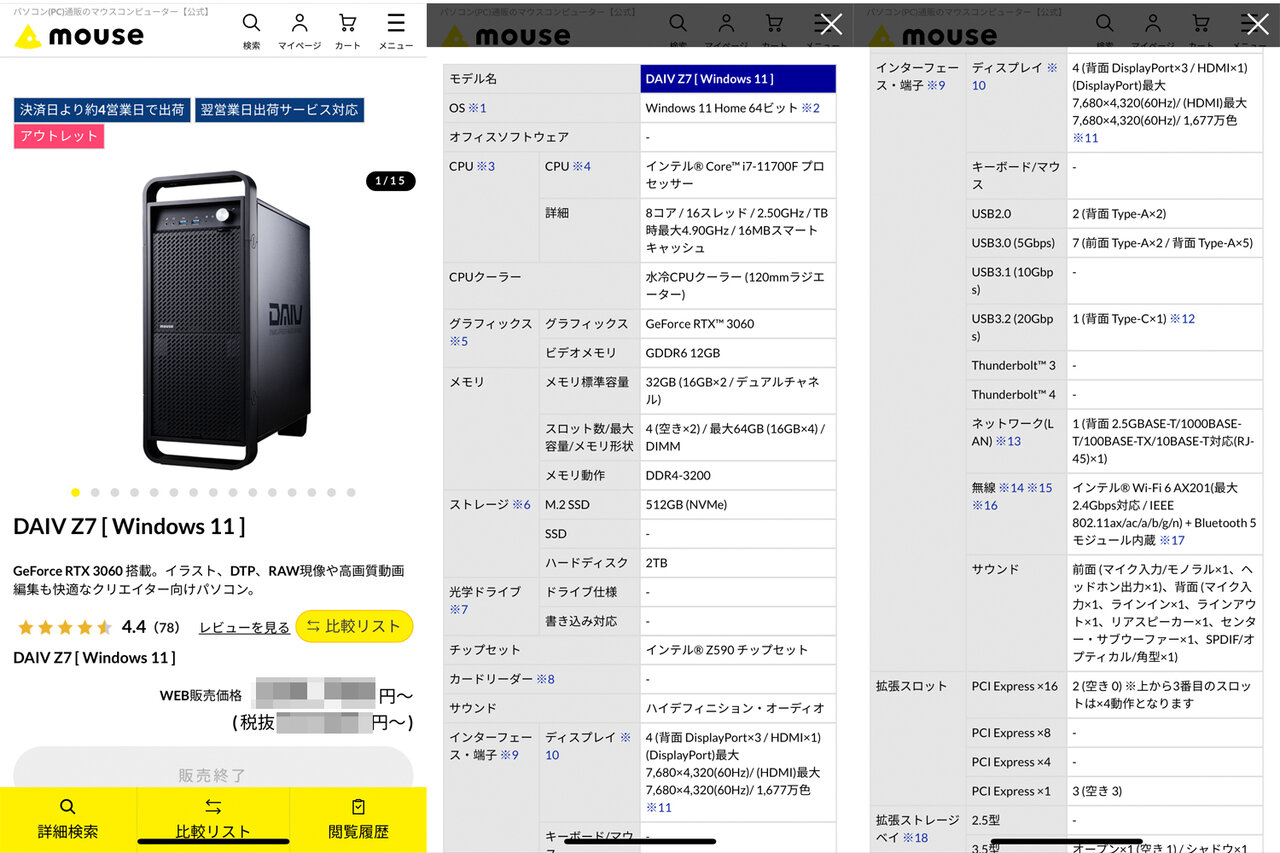The width and height of the screenshot is (1280, 853).
Task: Select the 7 (前面 Type-A×2 / 背面 Type-A×5) cell
Action: (1165, 243)
